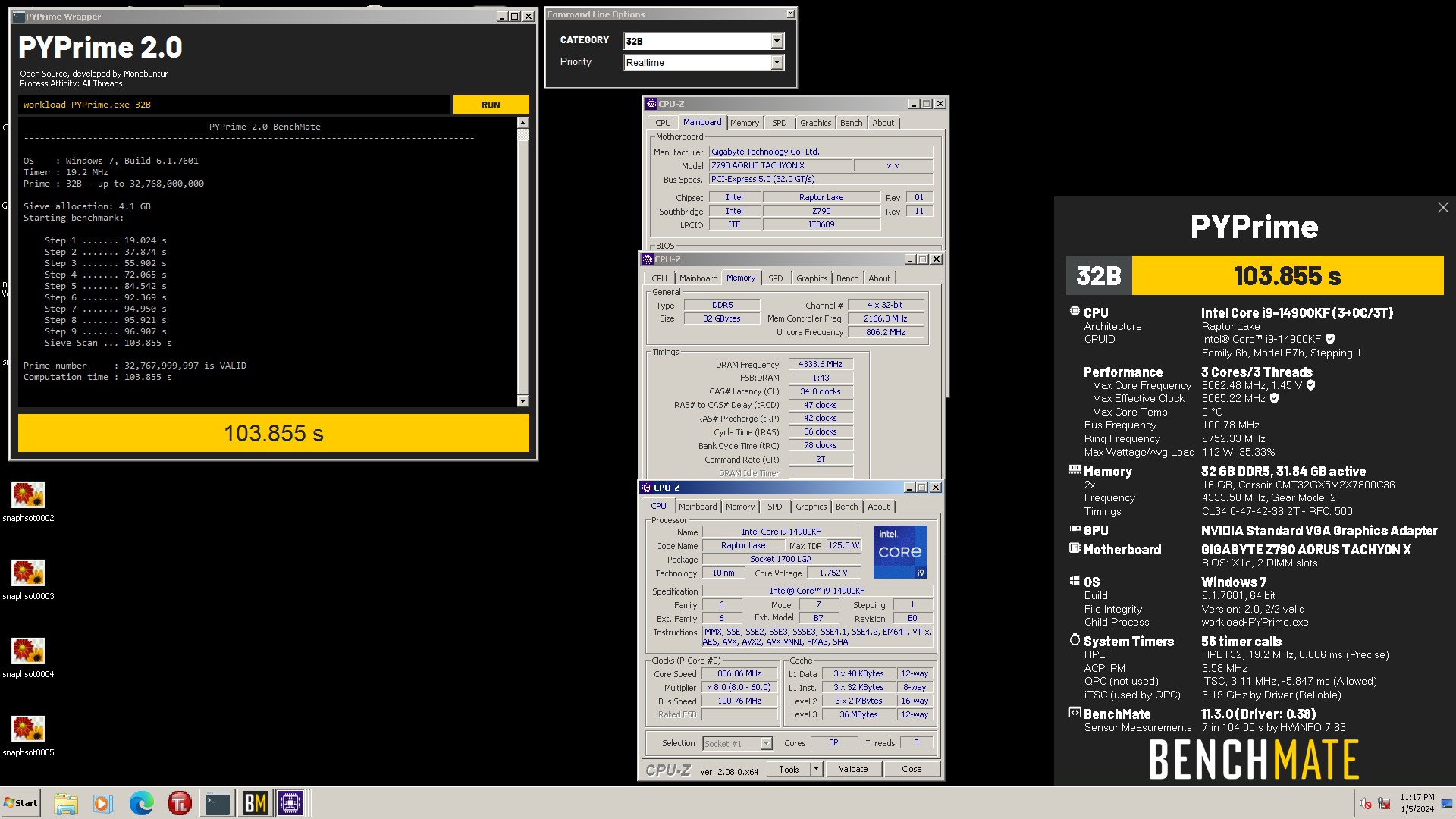Image resolution: width=1456 pixels, height=819 pixels.
Task: Switch to the BenchMate taskbar icon
Action: click(x=255, y=803)
